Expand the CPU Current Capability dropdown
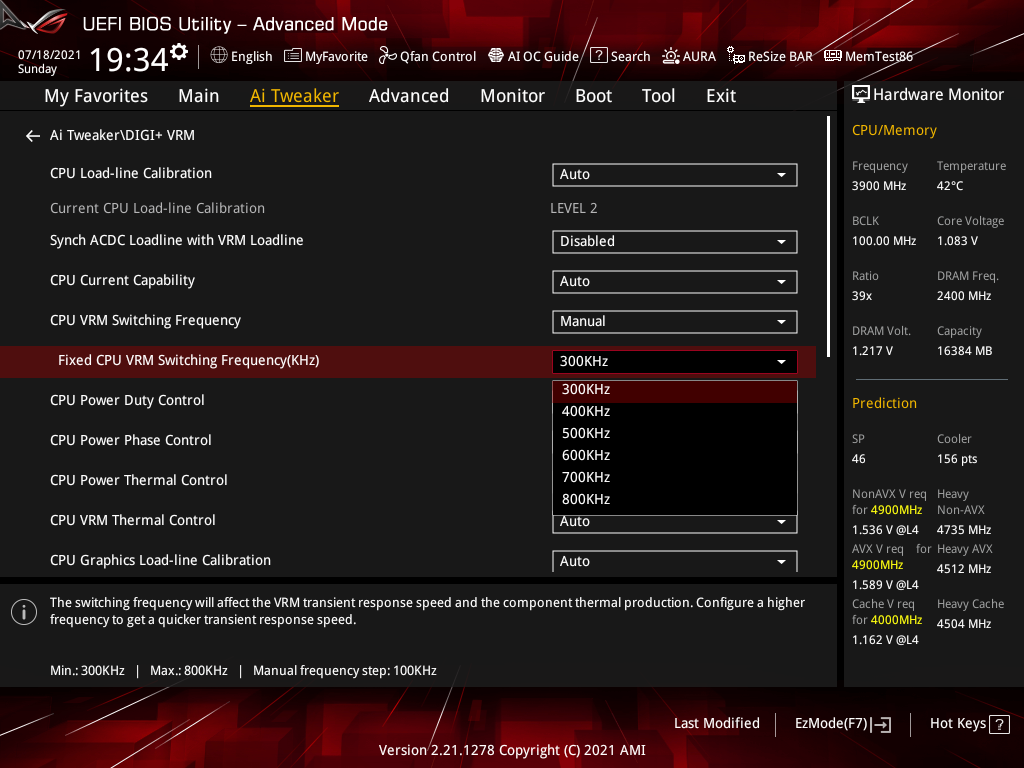The width and height of the screenshot is (1024, 768). [674, 281]
